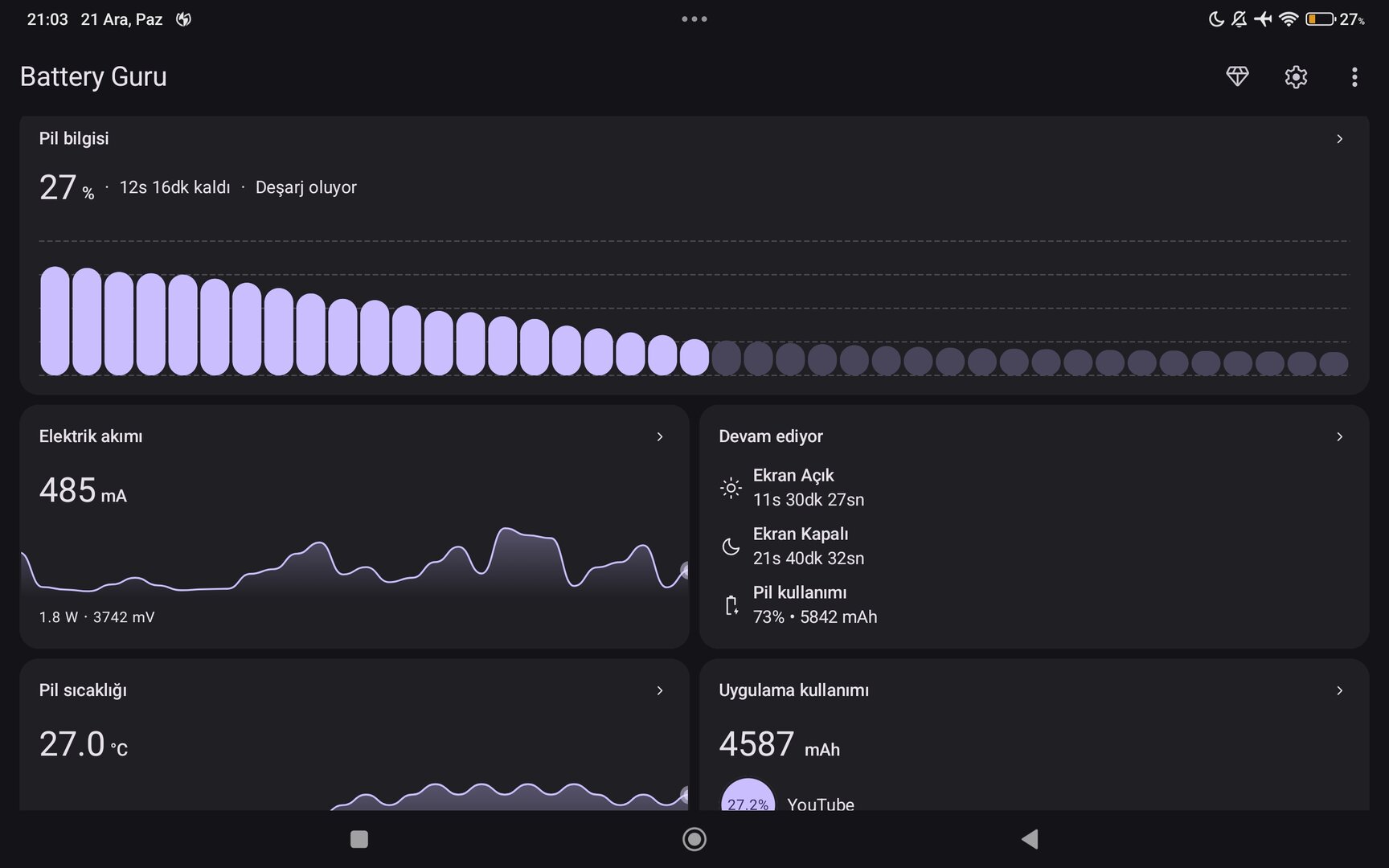Expand the Elektrik akımı card chevron
1389x868 pixels.
tap(659, 436)
